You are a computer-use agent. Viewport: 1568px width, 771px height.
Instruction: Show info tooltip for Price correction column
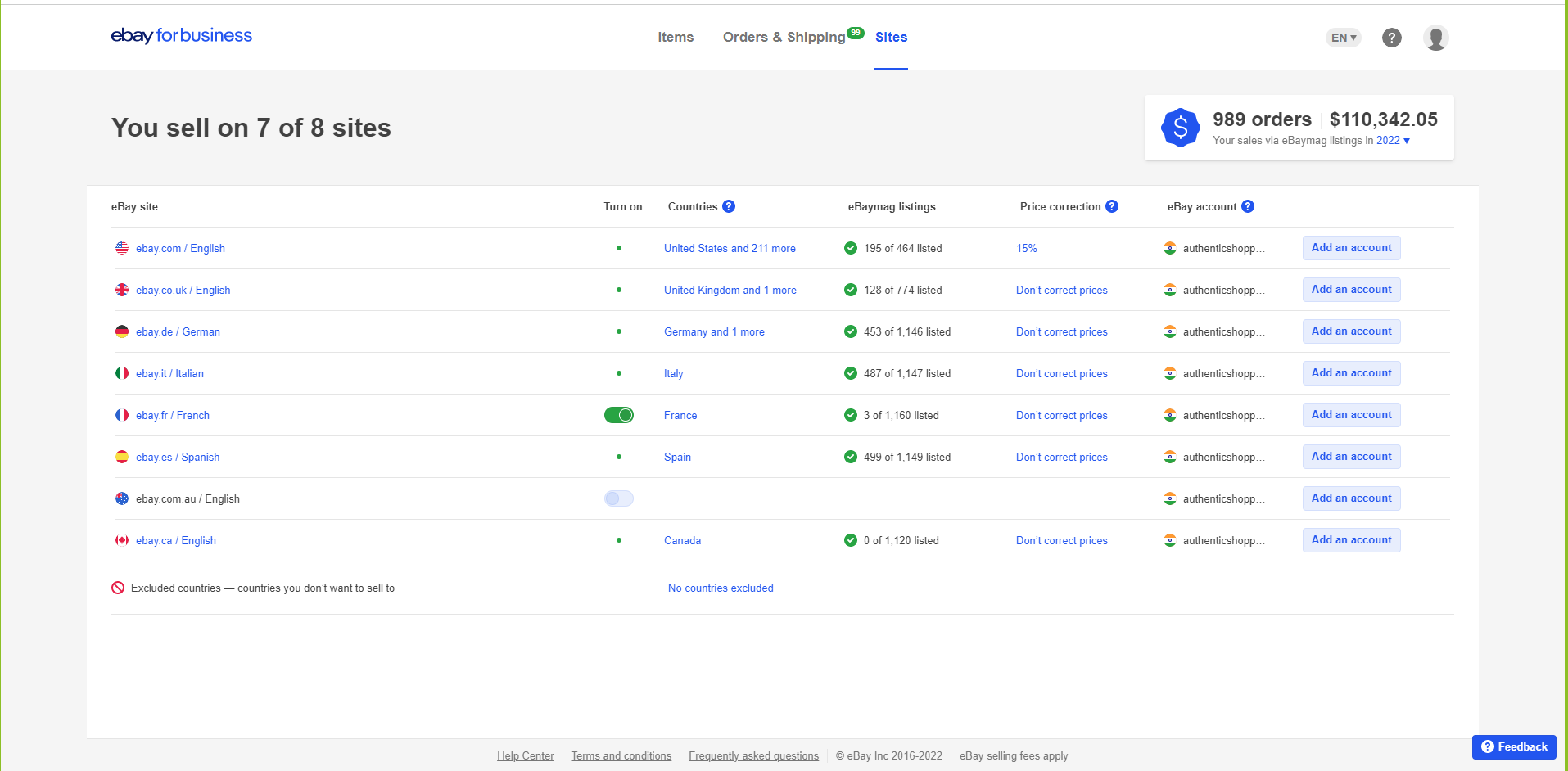1112,206
